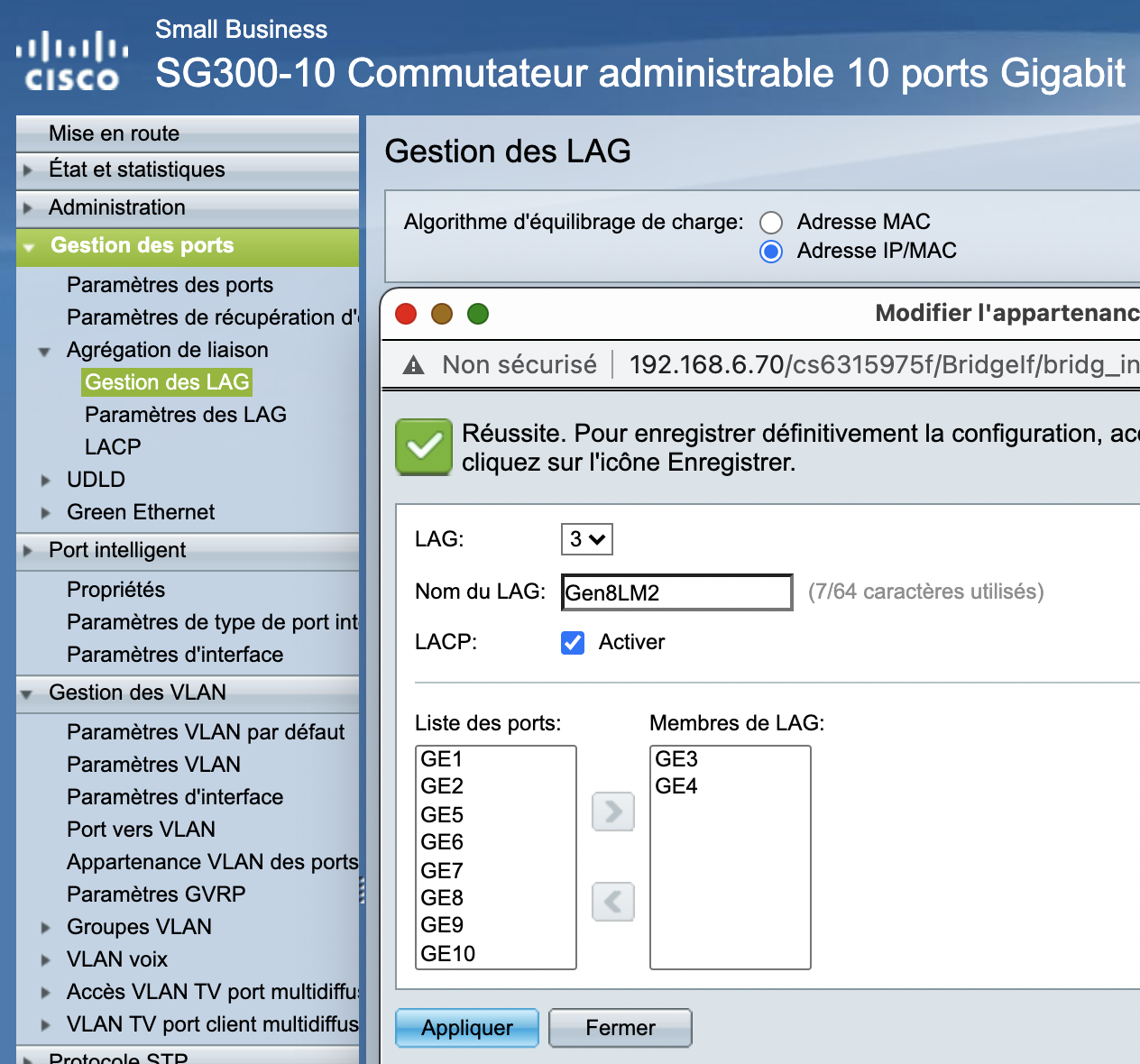
Task: Collapse the Agrégation de liaison tree node
Action: pos(44,352)
